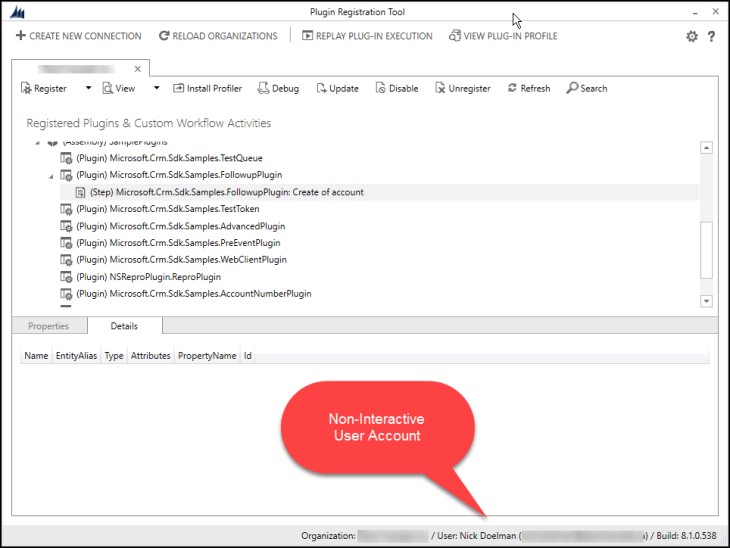
Task: Click the Register button
Action: pos(44,88)
